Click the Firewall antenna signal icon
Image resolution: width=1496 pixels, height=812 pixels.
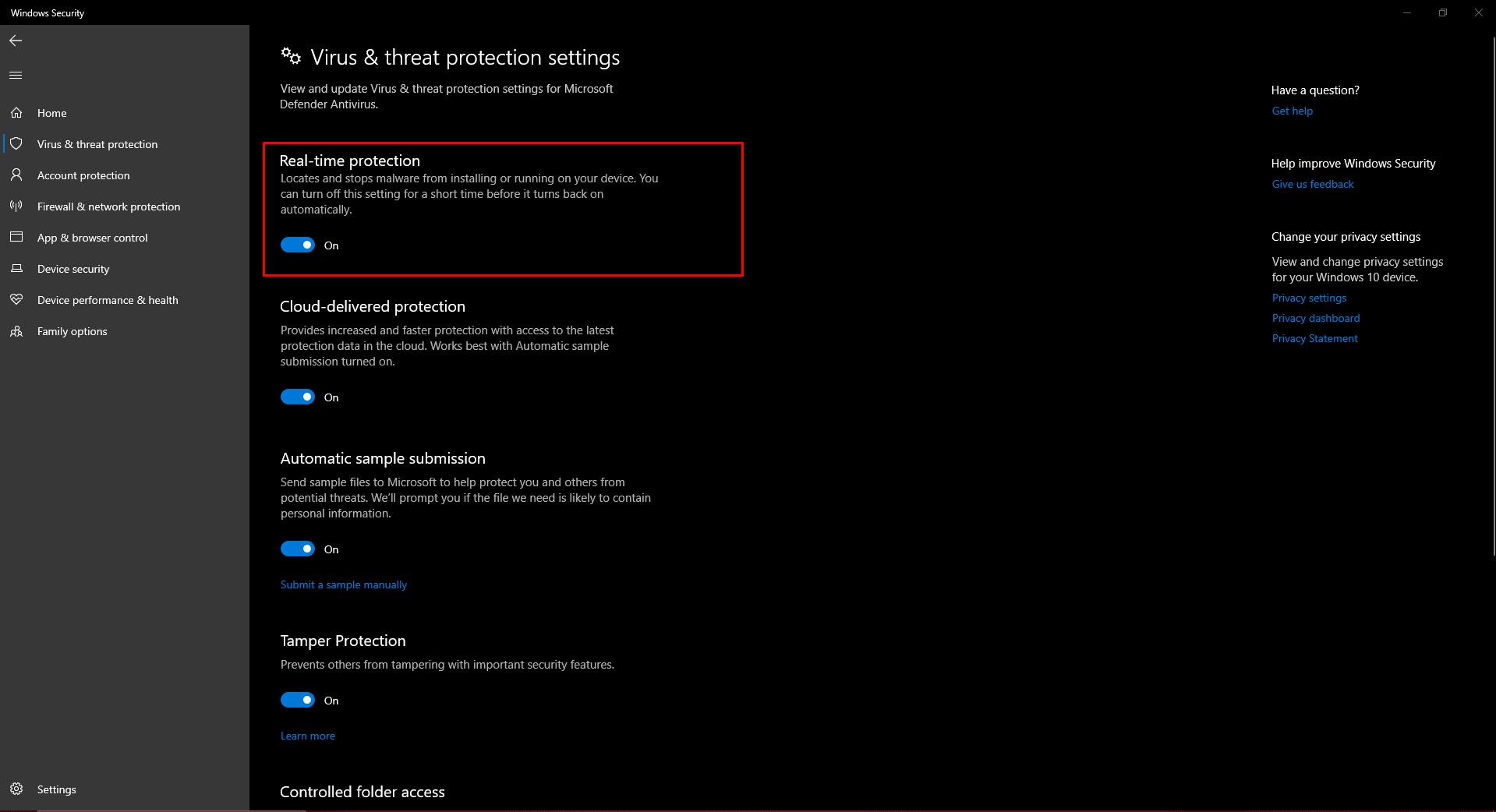[16, 207]
